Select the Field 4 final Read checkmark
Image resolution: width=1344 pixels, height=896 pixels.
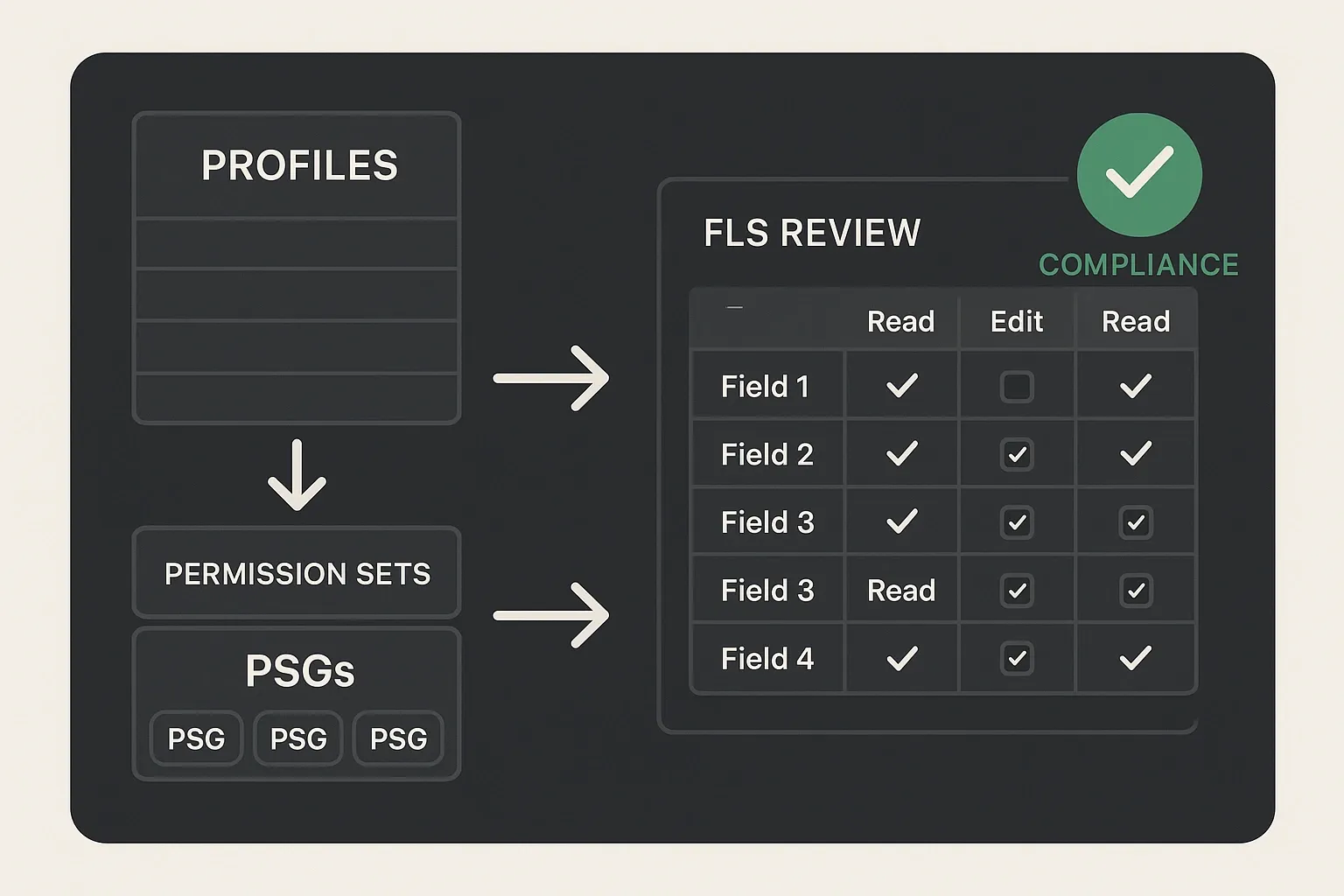(x=1136, y=658)
